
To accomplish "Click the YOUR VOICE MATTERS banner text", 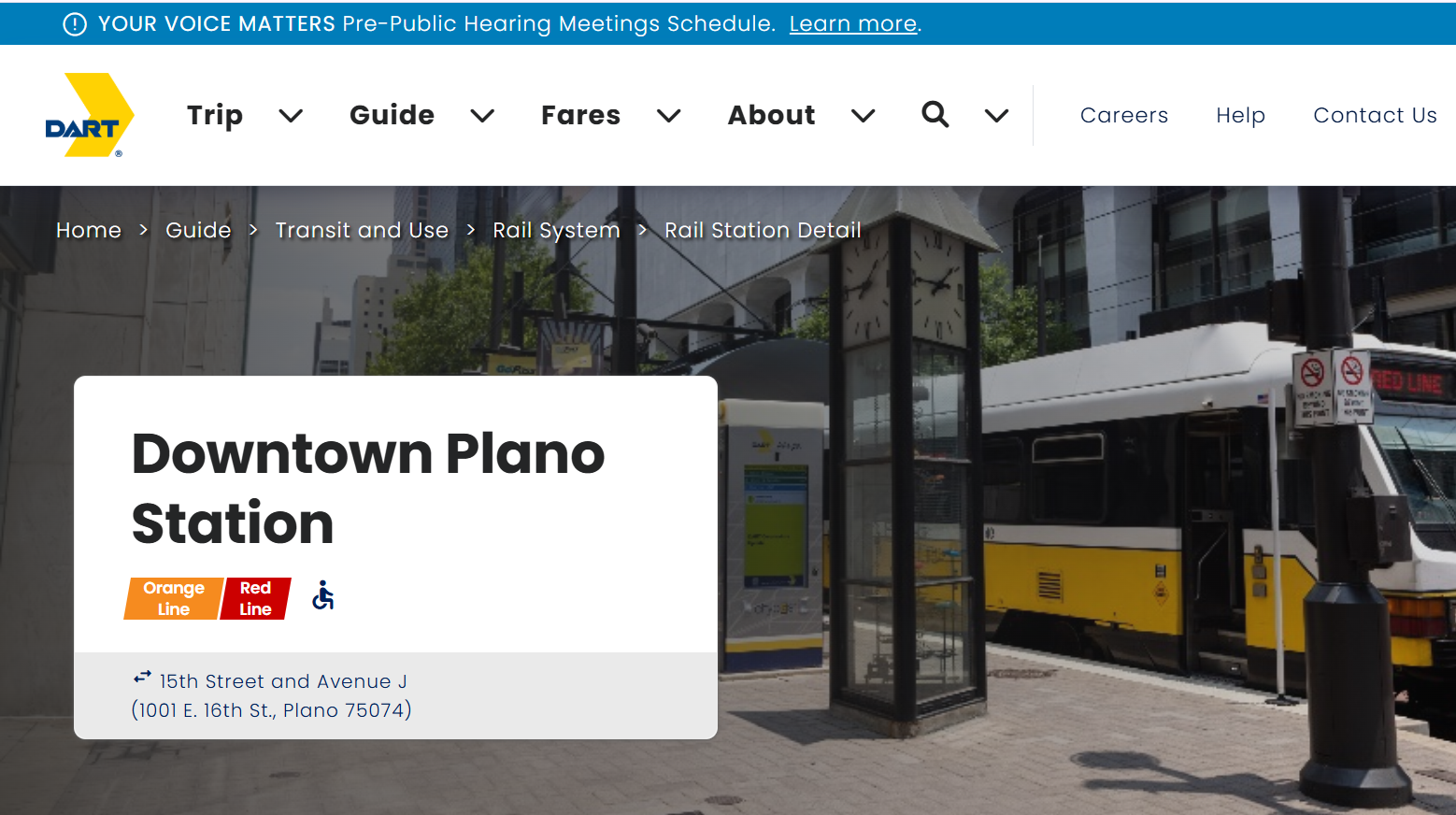I will [217, 24].
